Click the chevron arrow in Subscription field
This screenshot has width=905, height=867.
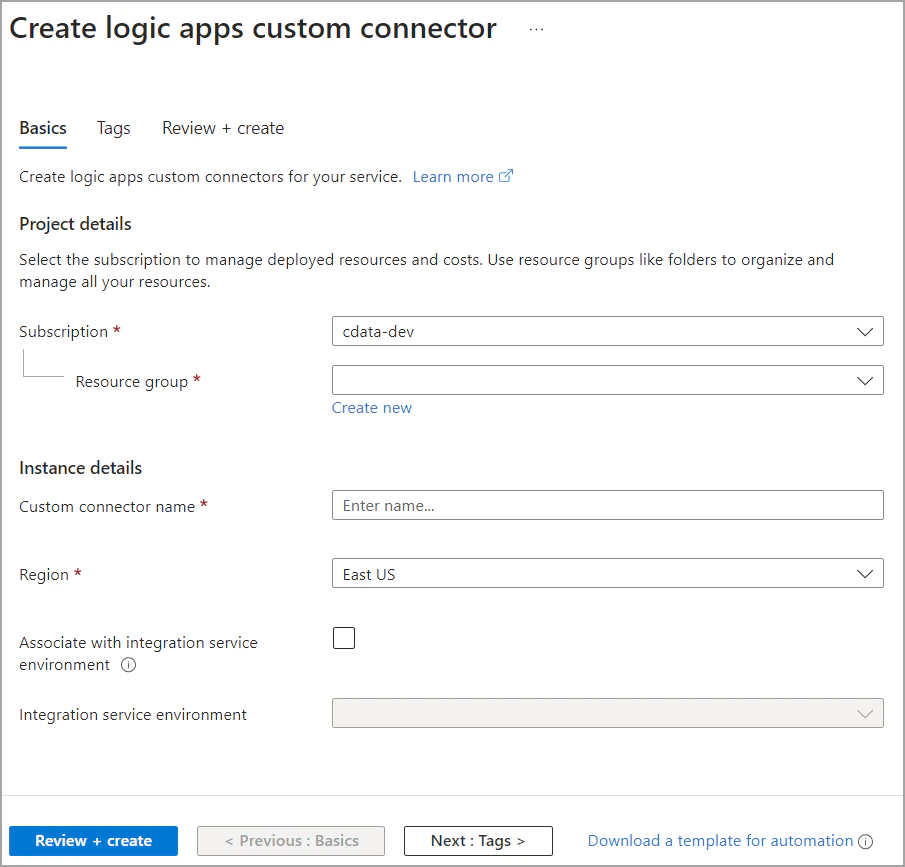click(865, 331)
